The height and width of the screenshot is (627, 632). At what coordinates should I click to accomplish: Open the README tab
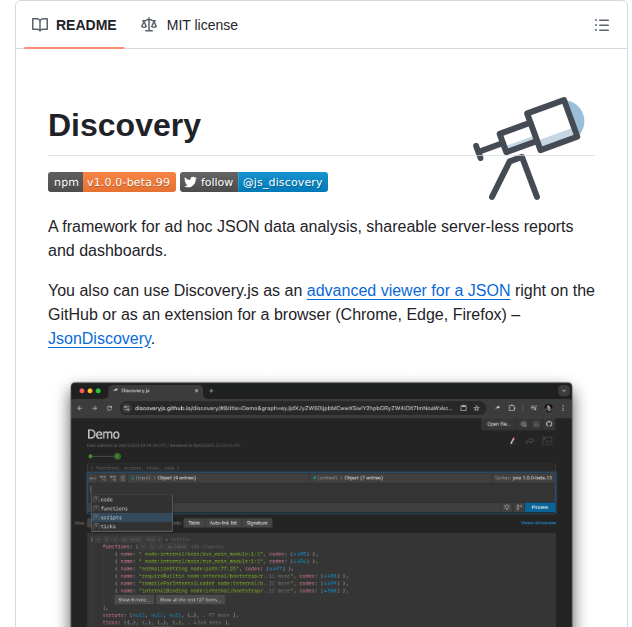[74, 25]
